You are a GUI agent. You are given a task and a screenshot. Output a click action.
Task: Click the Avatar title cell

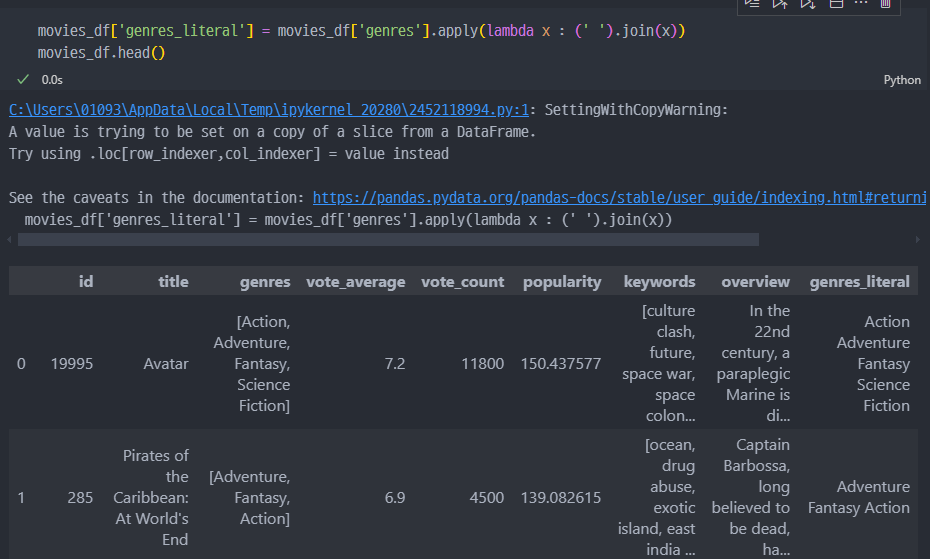point(166,364)
